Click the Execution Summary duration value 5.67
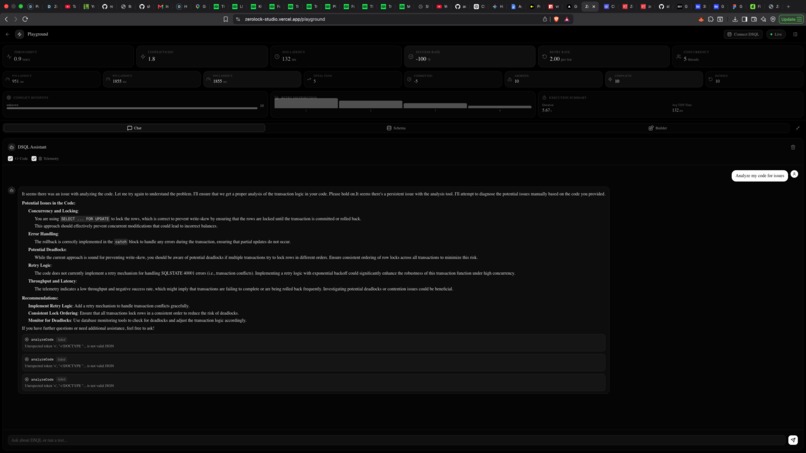This screenshot has width=806, height=453. pos(546,110)
